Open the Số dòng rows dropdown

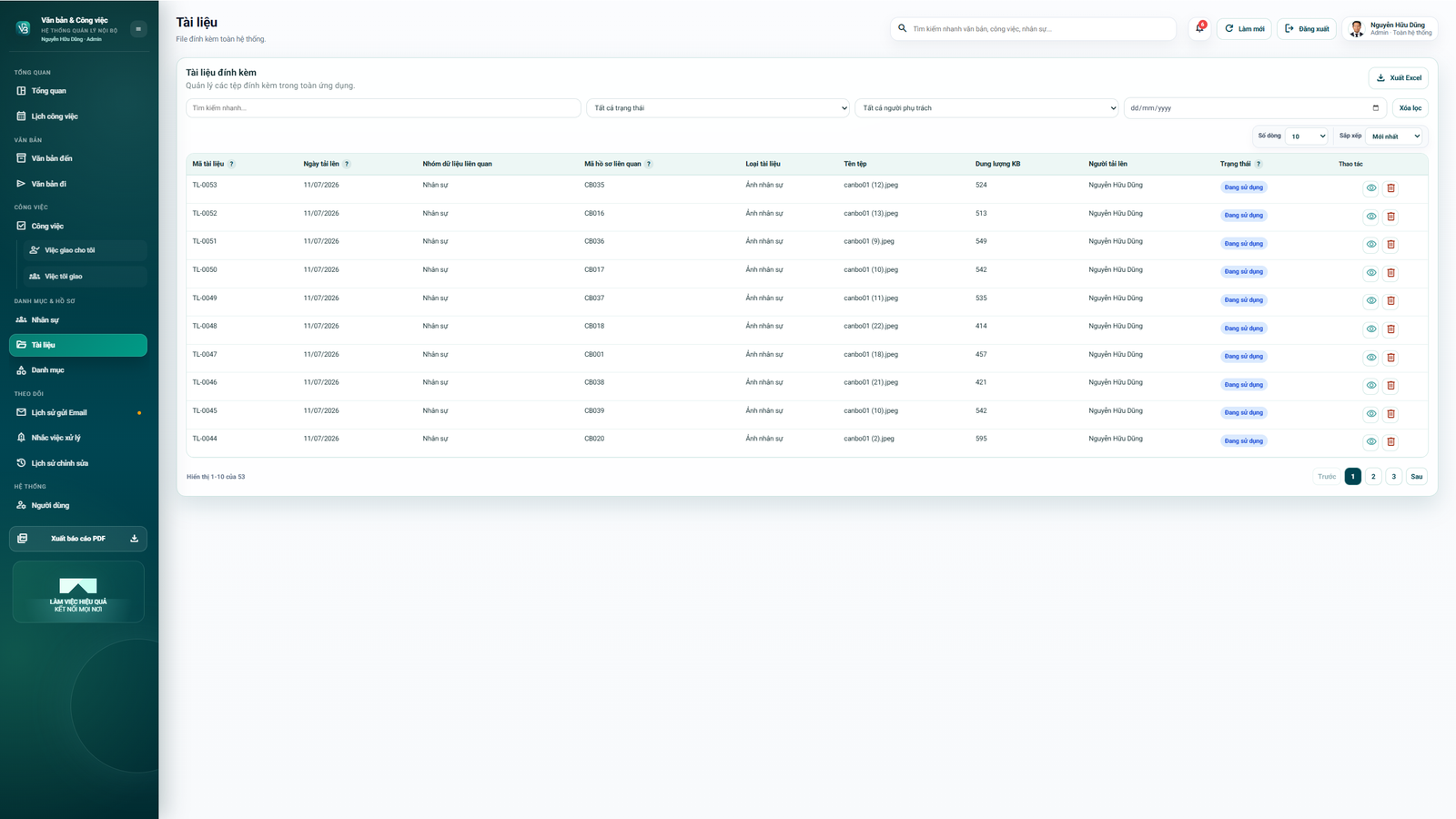(1308, 136)
